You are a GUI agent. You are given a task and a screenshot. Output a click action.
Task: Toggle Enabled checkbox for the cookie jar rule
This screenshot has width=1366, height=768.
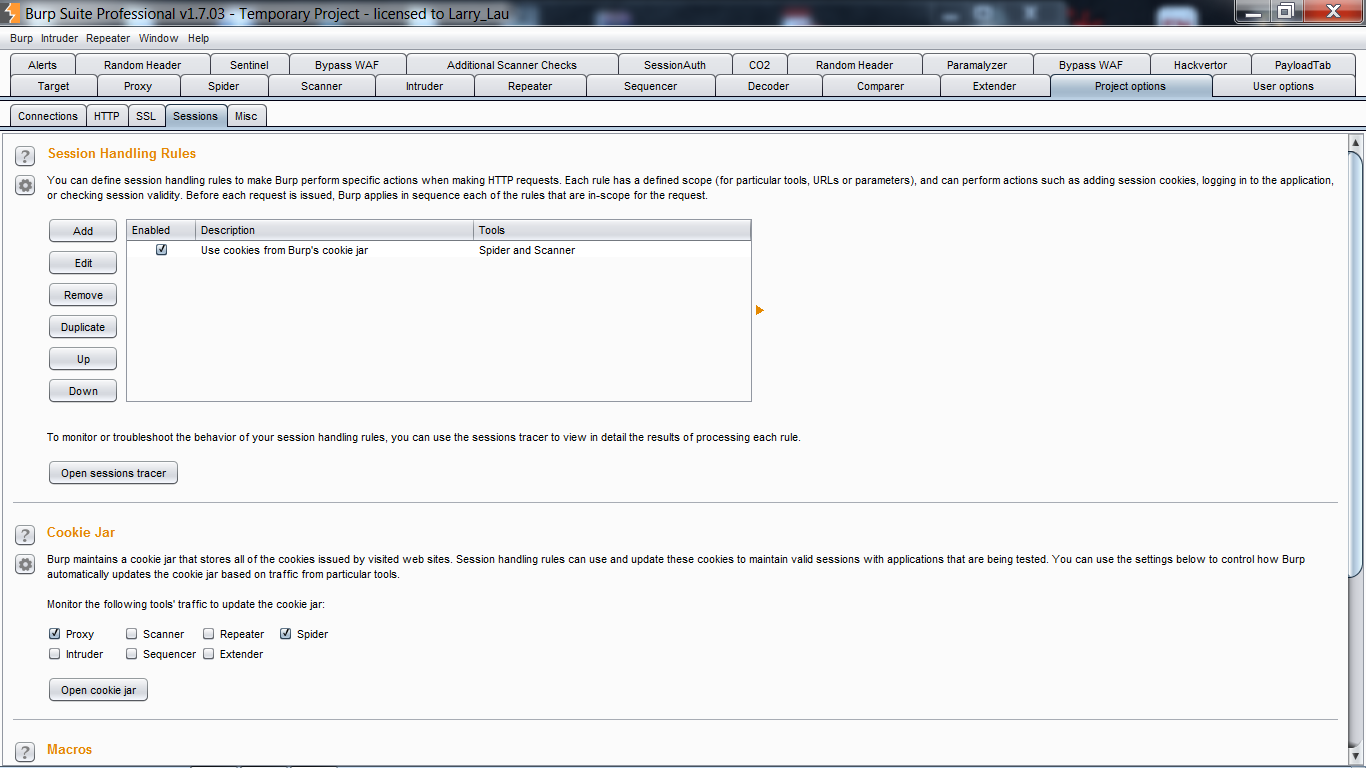161,250
